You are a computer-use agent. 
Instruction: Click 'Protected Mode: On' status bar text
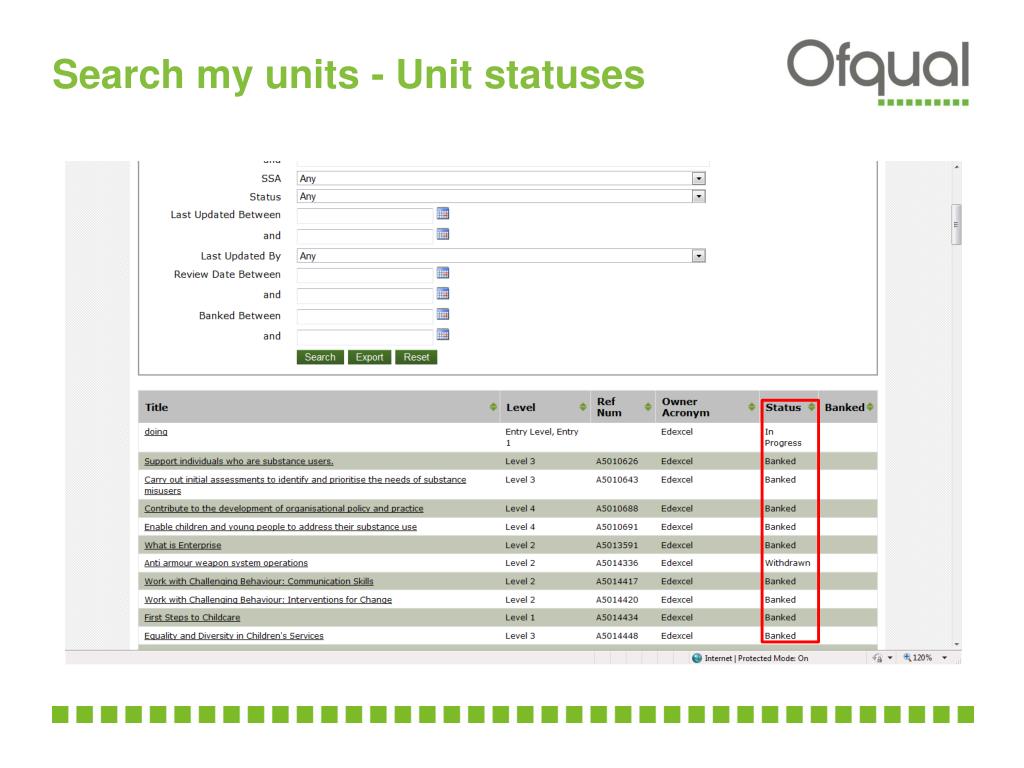click(773, 658)
